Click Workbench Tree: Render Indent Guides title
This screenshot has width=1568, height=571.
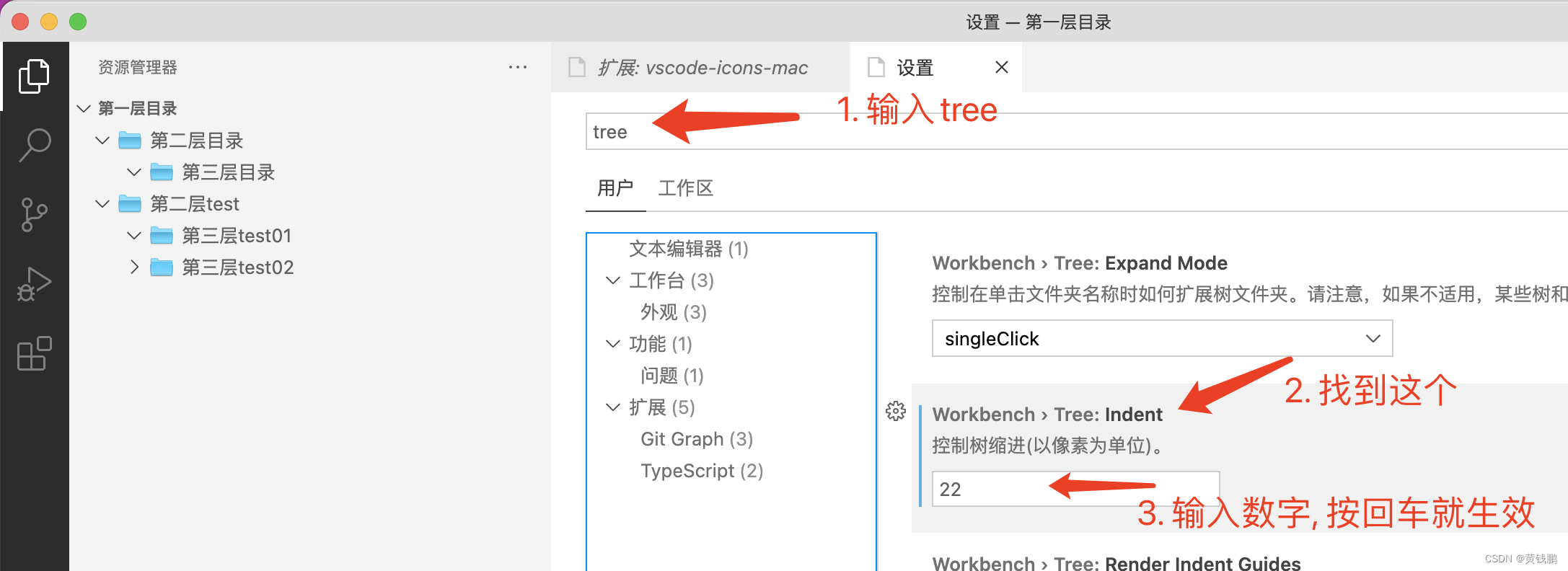tap(1116, 563)
